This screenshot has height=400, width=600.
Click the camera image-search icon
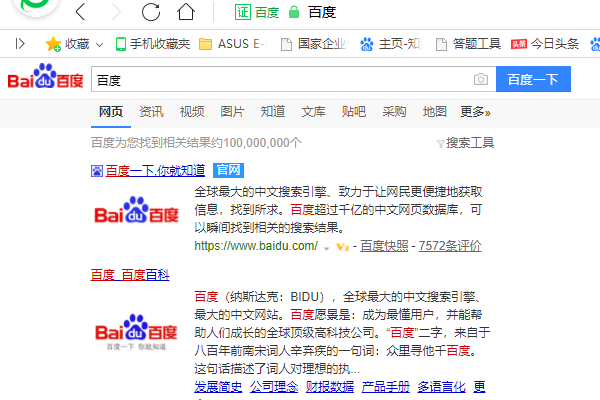(481, 79)
